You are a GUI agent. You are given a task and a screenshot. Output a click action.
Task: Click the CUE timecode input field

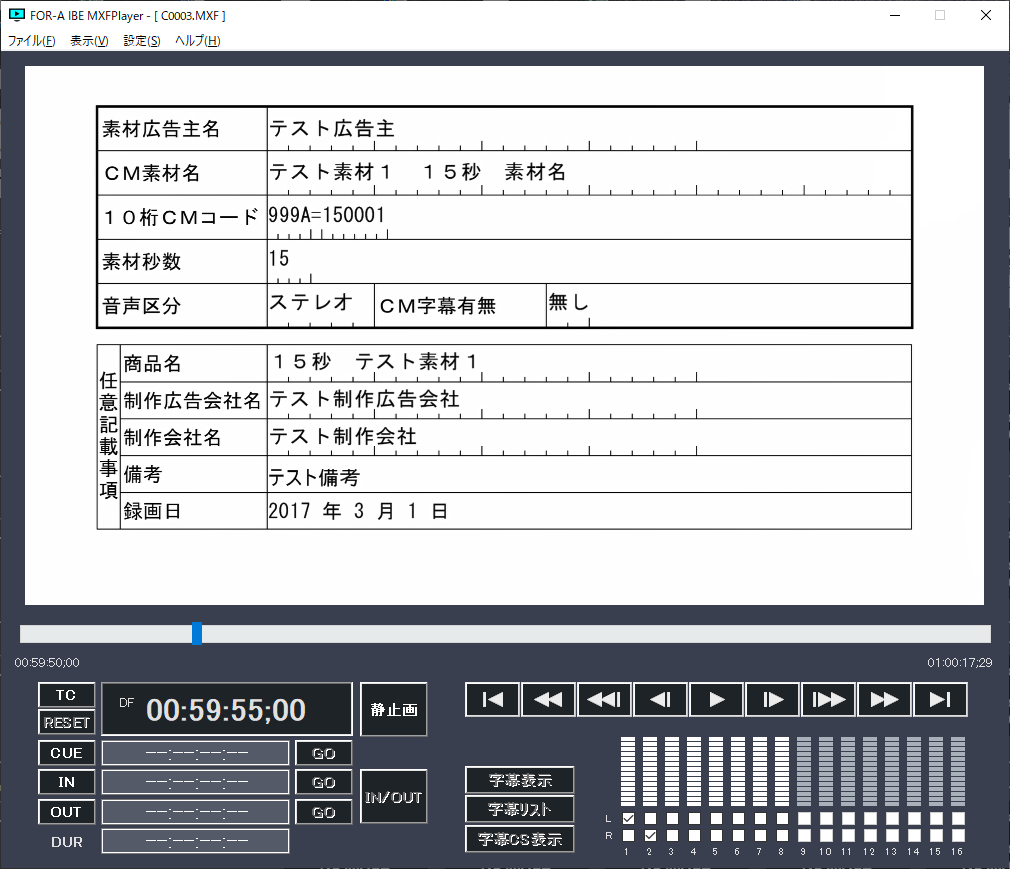[195, 753]
